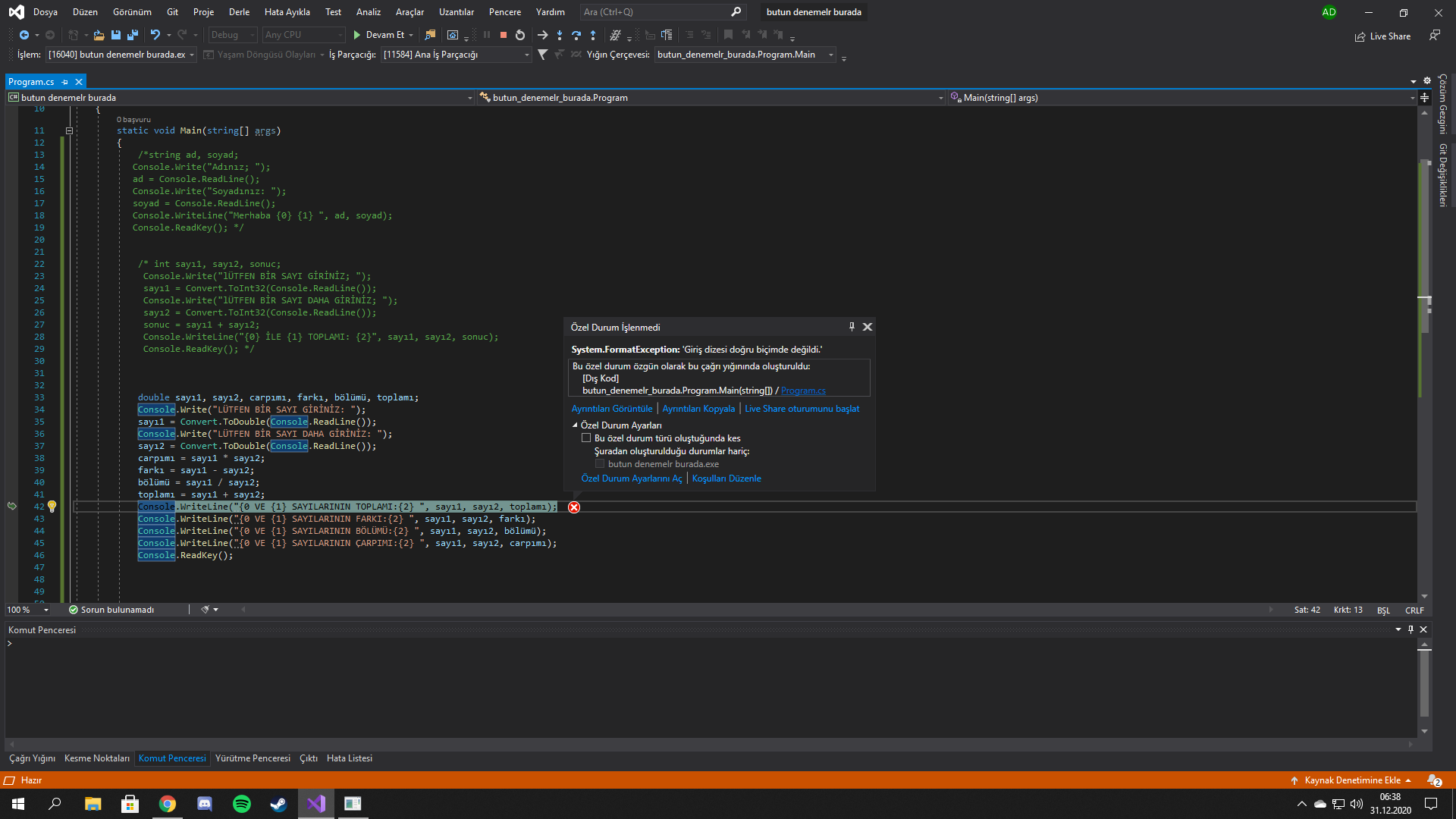Click the Devam Et continue button
This screenshot has height=819, width=1456.
(x=379, y=35)
